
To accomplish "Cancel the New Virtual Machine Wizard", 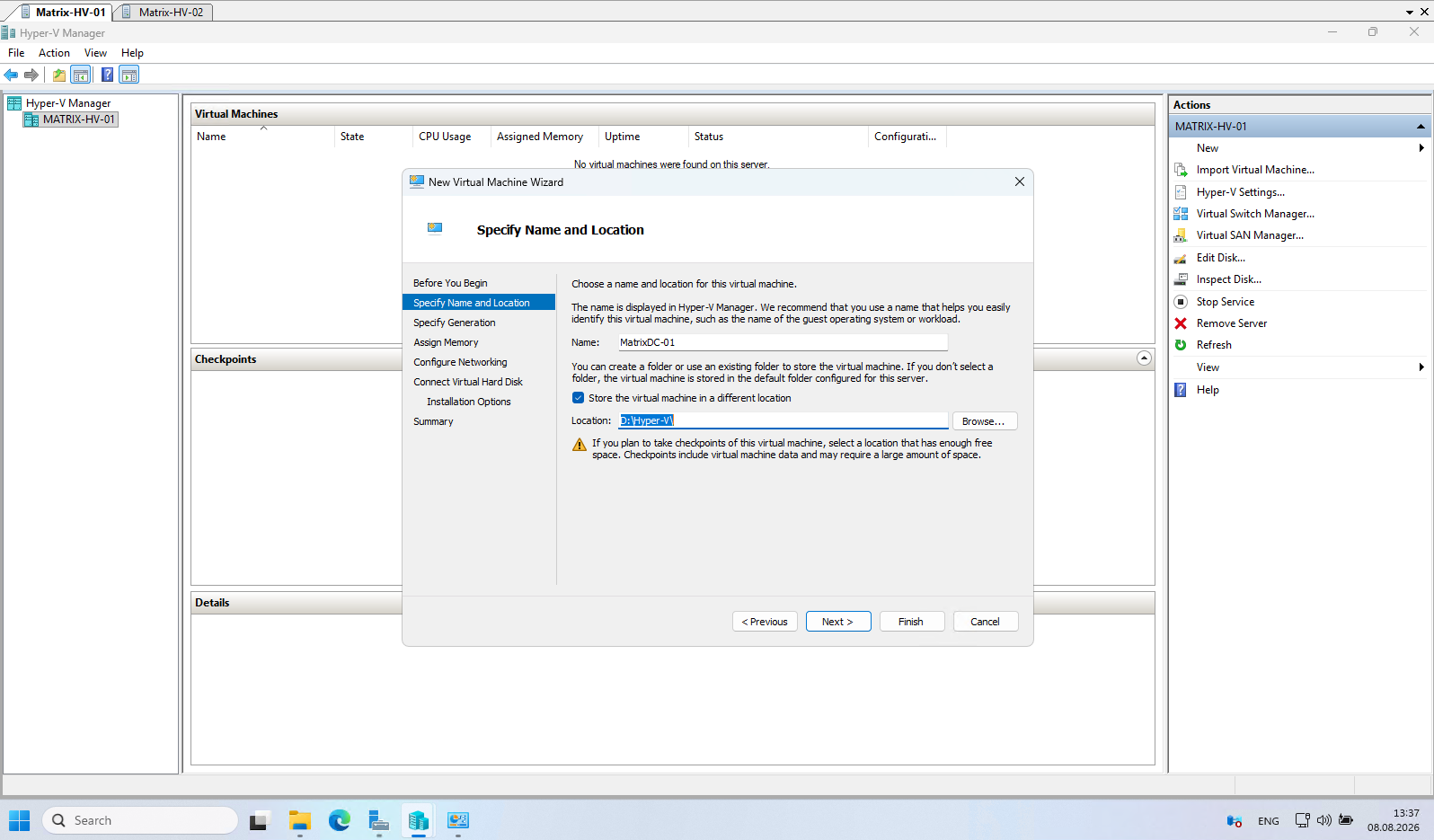I will 986,622.
